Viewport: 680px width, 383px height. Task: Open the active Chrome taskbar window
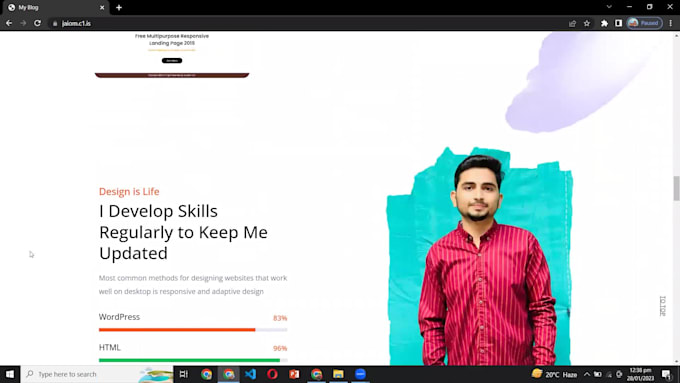(x=229, y=374)
